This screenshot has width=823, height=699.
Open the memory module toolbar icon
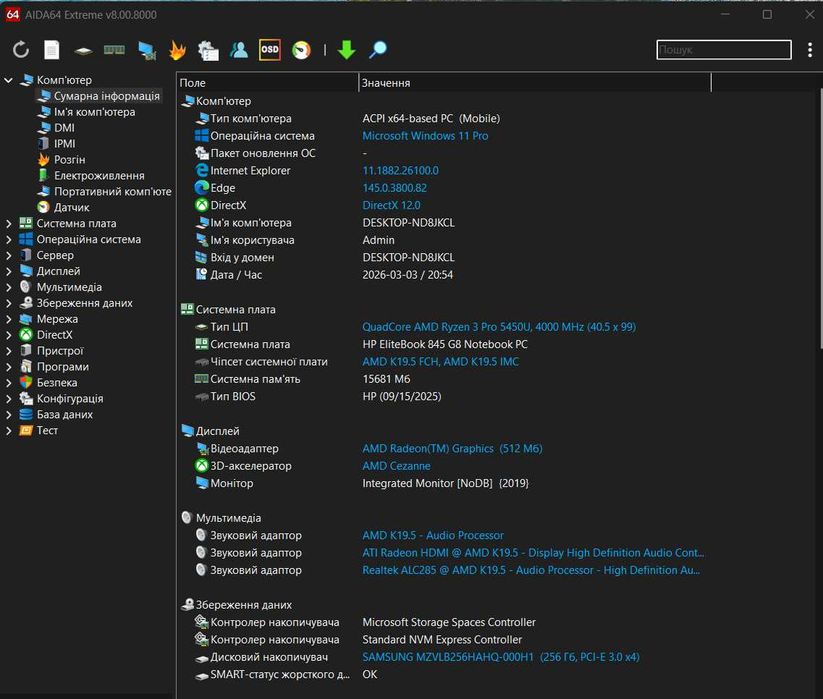pyautogui.click(x=114, y=50)
